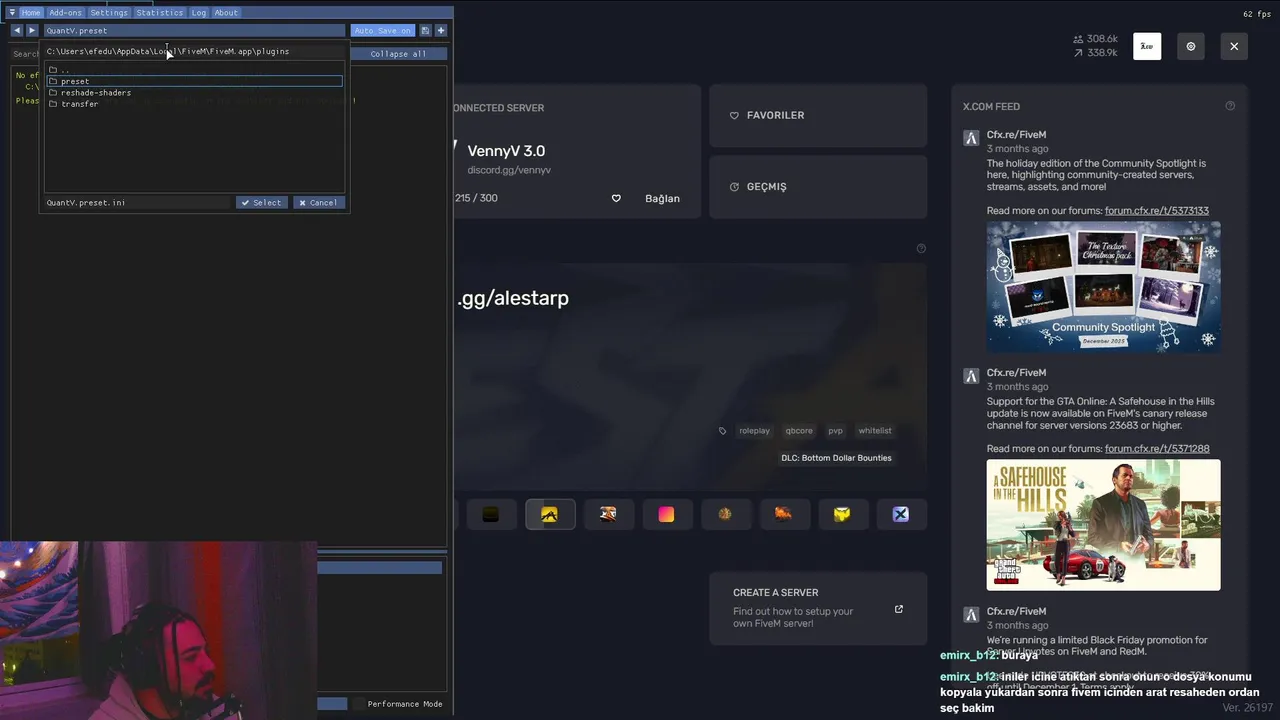Click the .gg/alestarp server banner title
This screenshot has height=720, width=1280.
click(513, 298)
